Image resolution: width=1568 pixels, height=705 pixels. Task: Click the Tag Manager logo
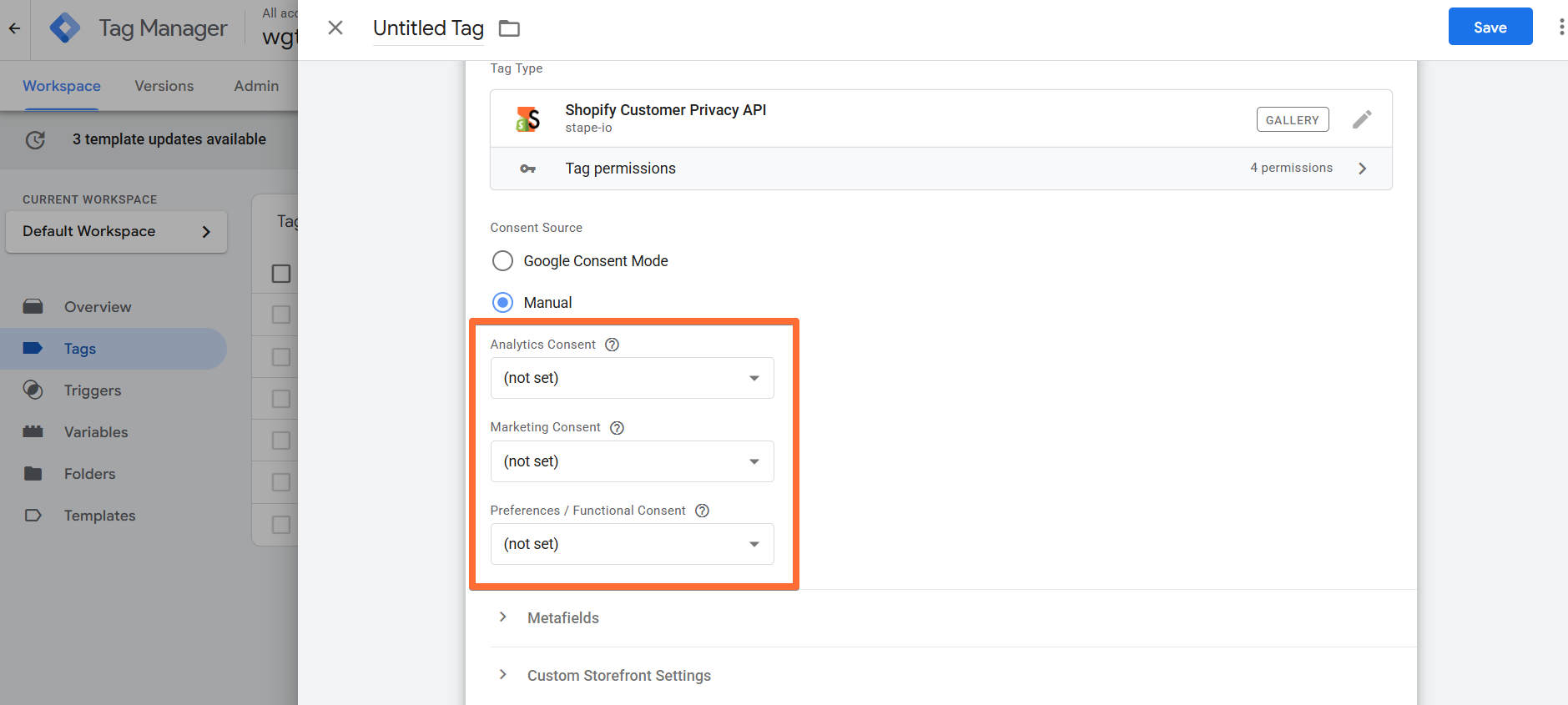coord(65,28)
